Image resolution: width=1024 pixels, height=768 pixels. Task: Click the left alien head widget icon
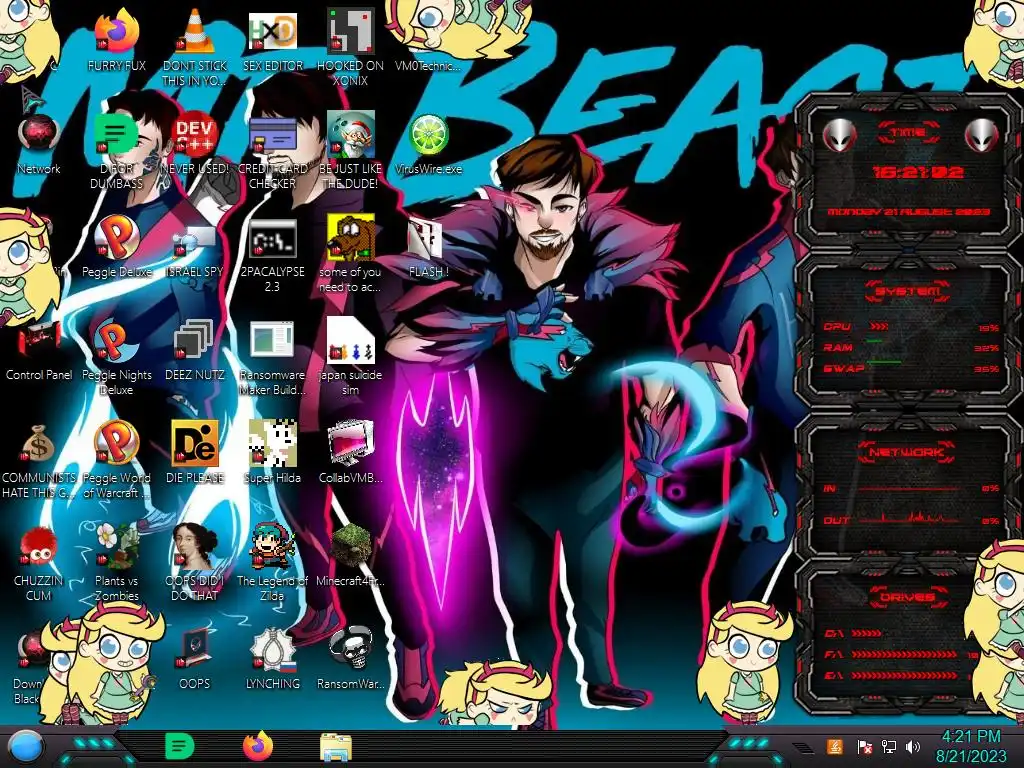tap(839, 135)
